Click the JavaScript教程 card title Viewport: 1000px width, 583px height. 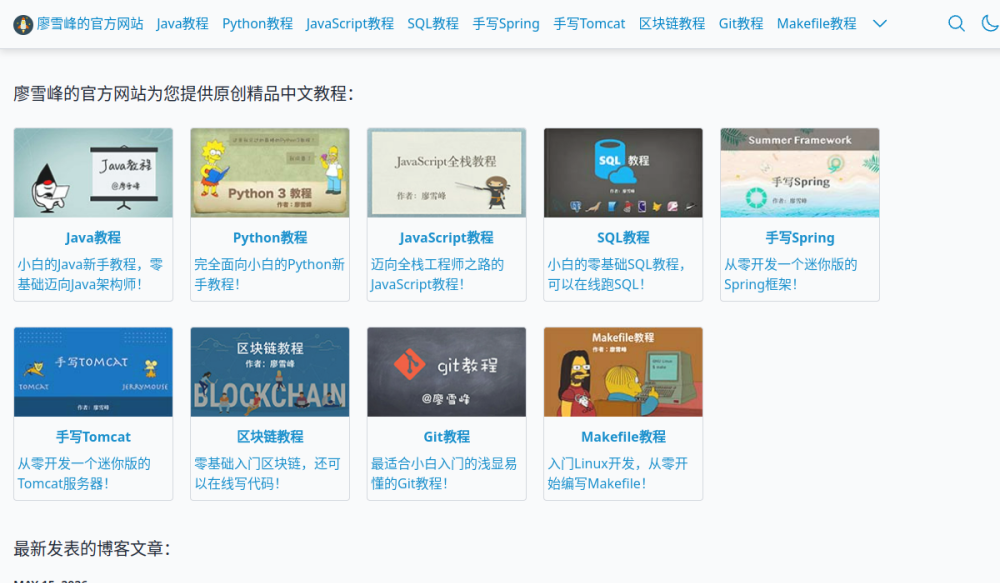446,238
